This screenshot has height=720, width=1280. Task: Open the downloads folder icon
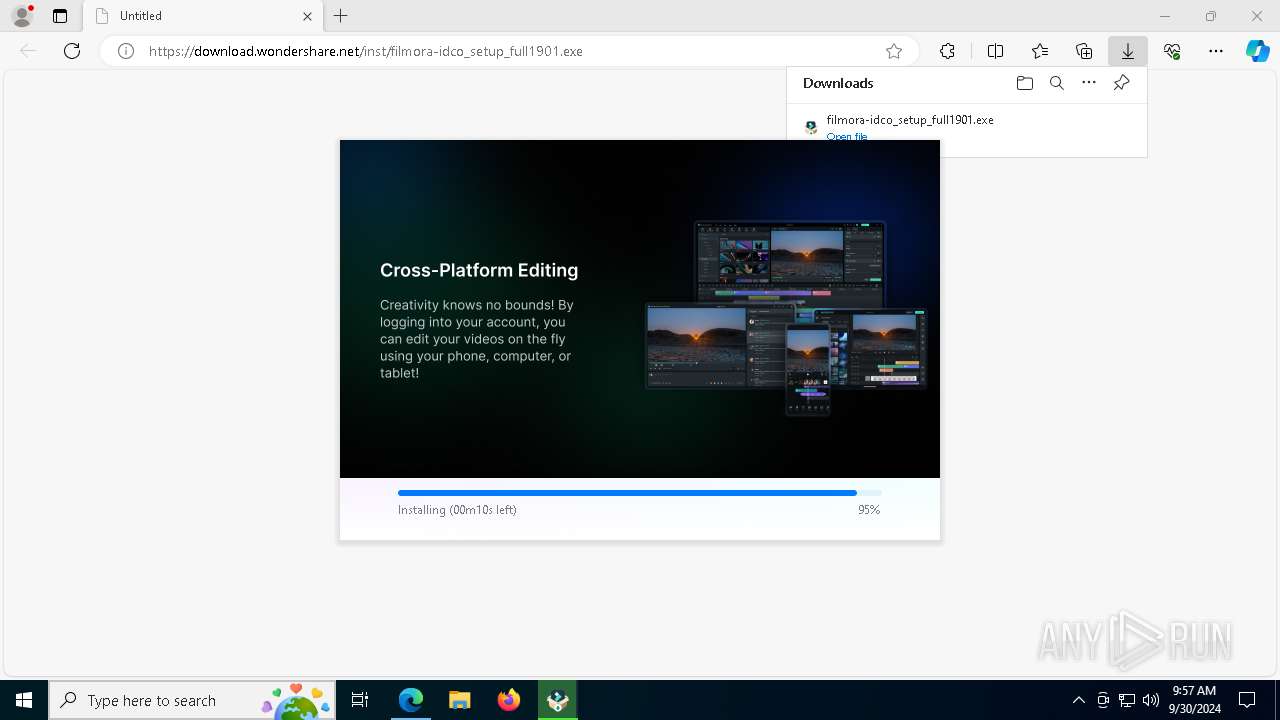(1024, 83)
